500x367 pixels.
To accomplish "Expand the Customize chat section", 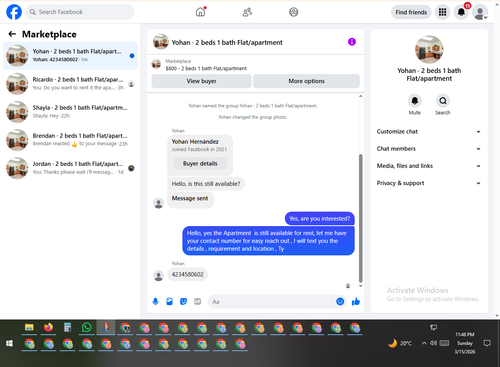I will tap(429, 131).
